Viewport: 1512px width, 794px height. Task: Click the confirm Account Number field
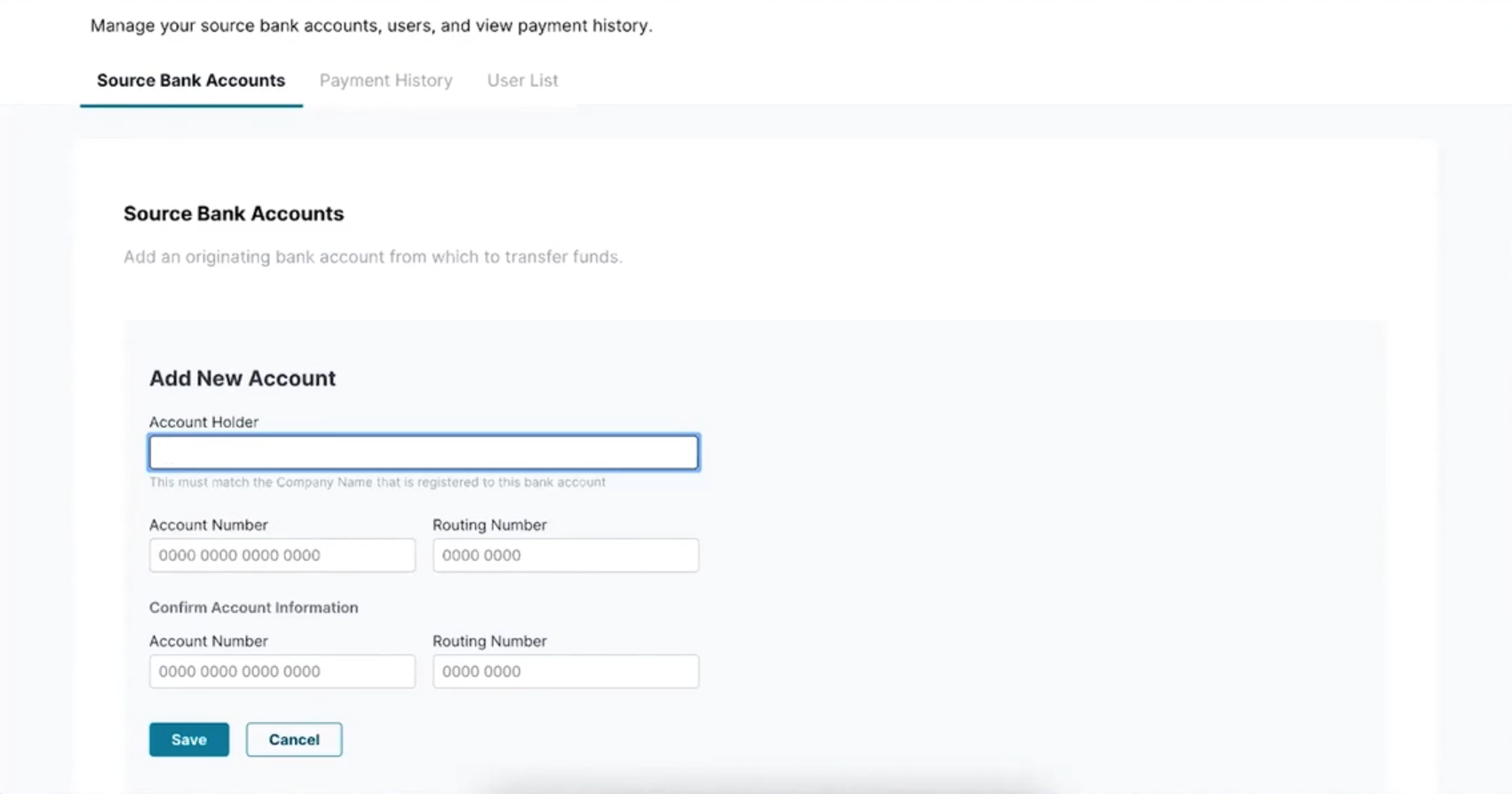click(x=283, y=671)
